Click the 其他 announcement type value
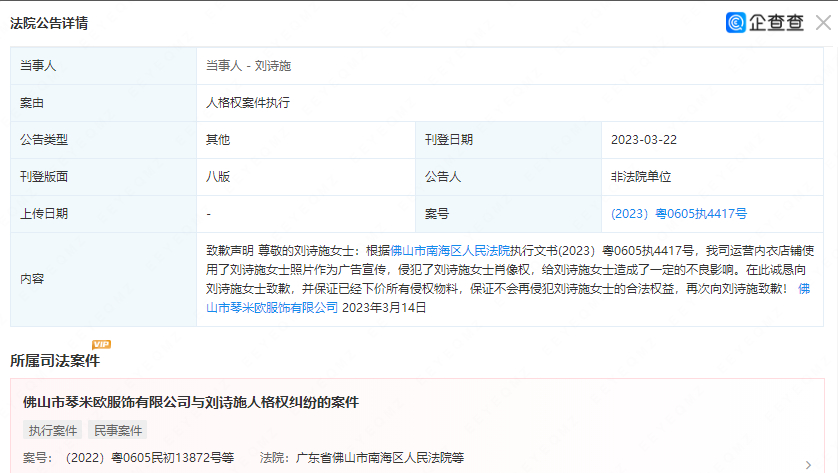 click(x=218, y=139)
